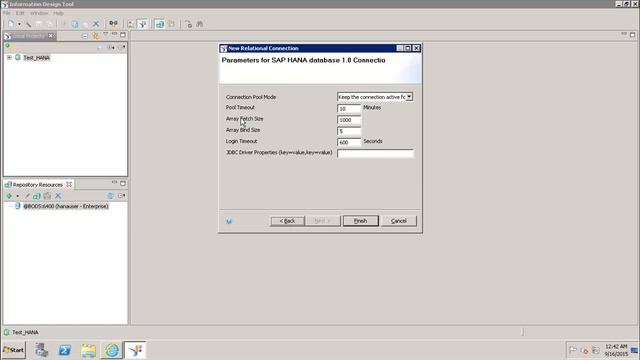Click the Pool Timeout input field
640x360 pixels.
pos(349,109)
